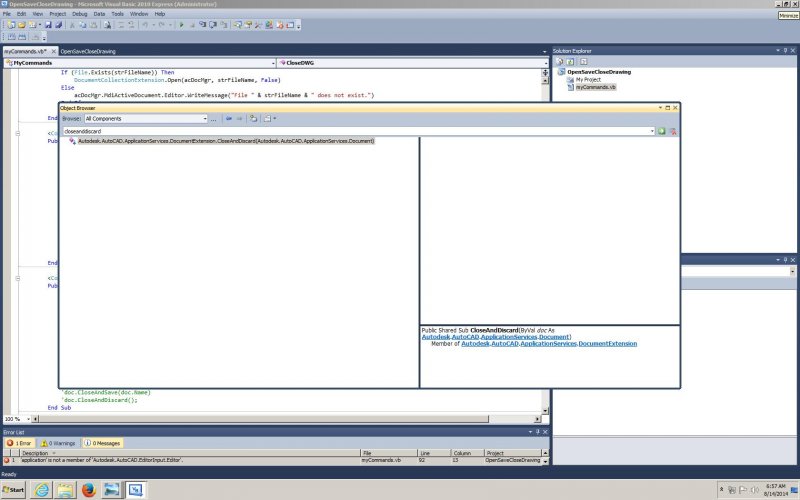The height and width of the screenshot is (500, 800).
Task: Open the 100 % zoom dropdown
Action: coord(28,419)
